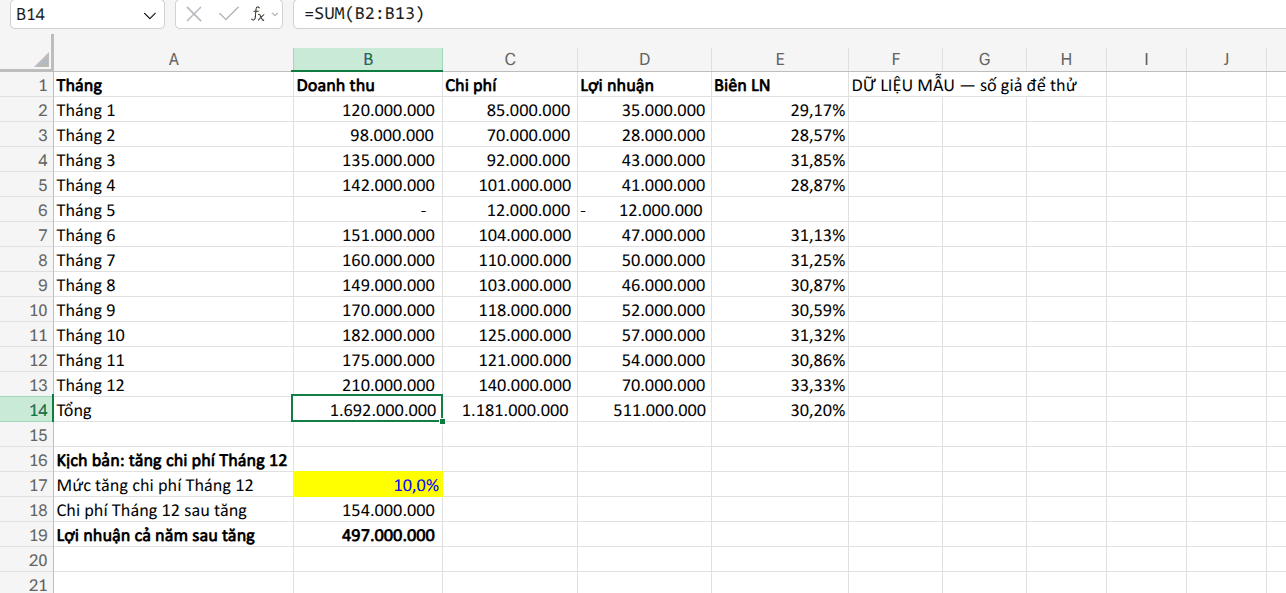Image resolution: width=1286 pixels, height=593 pixels.
Task: Click the 'Mức tăng chi phí Tháng 12' label
Action: click(173, 485)
